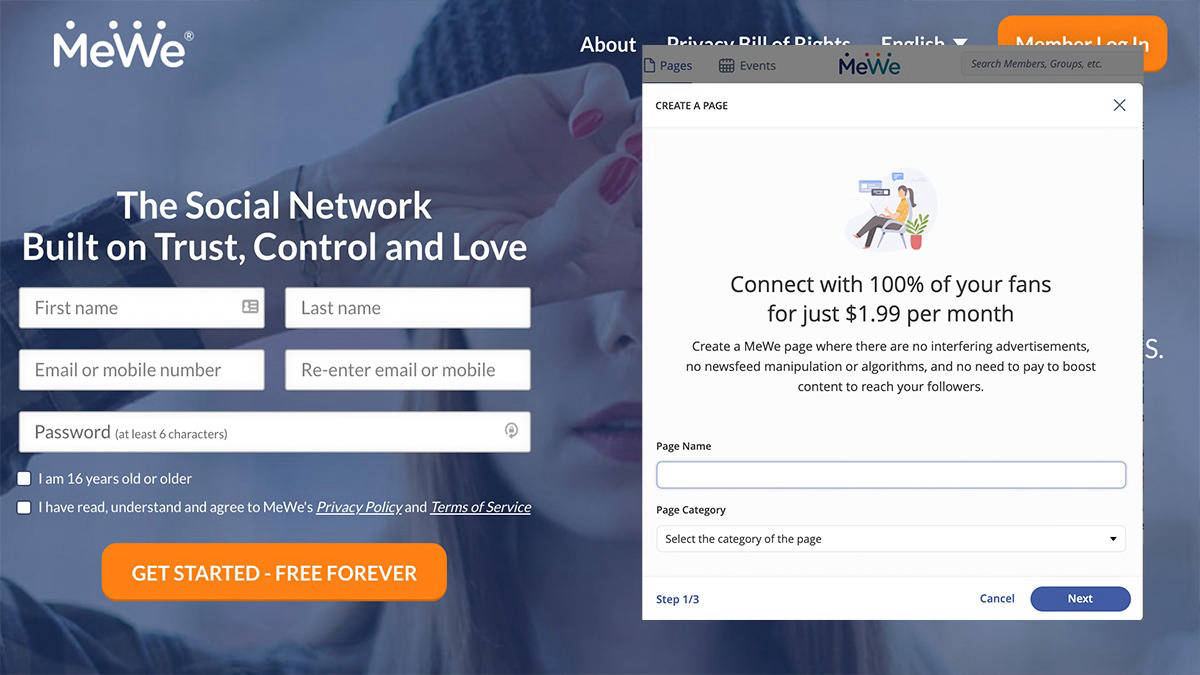This screenshot has height=675, width=1200.
Task: Click the Cancel link in dialog
Action: click(997, 599)
